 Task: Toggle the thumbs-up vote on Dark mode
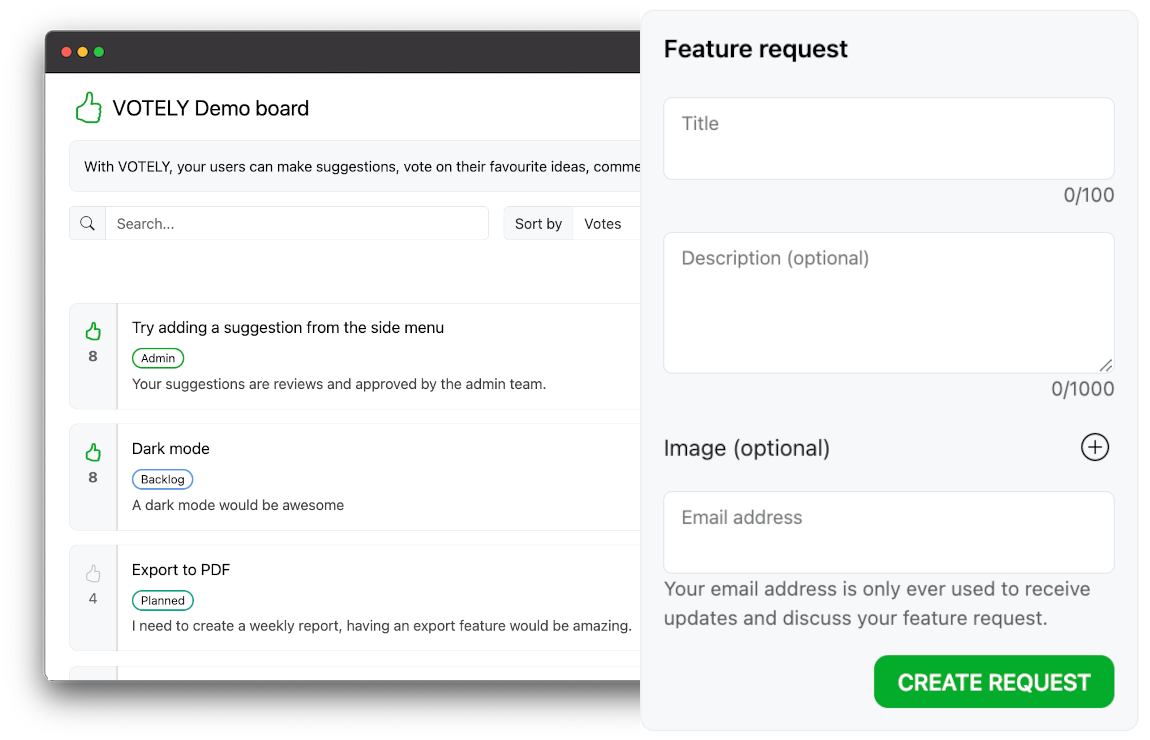click(x=93, y=452)
